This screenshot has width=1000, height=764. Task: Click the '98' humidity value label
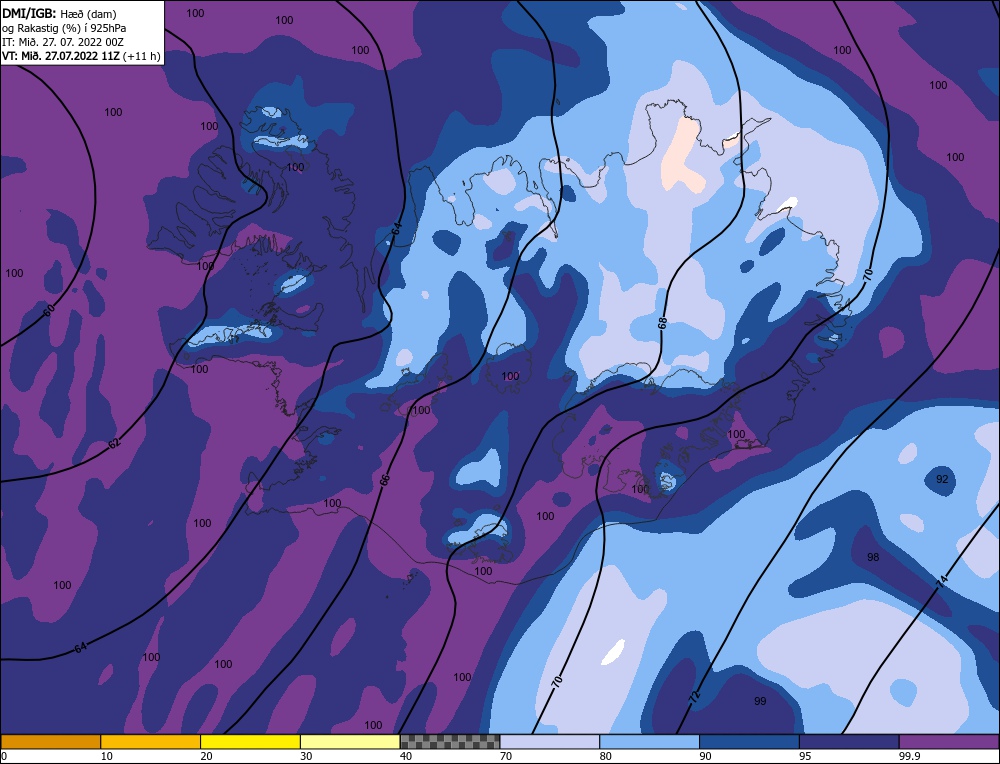click(x=873, y=557)
